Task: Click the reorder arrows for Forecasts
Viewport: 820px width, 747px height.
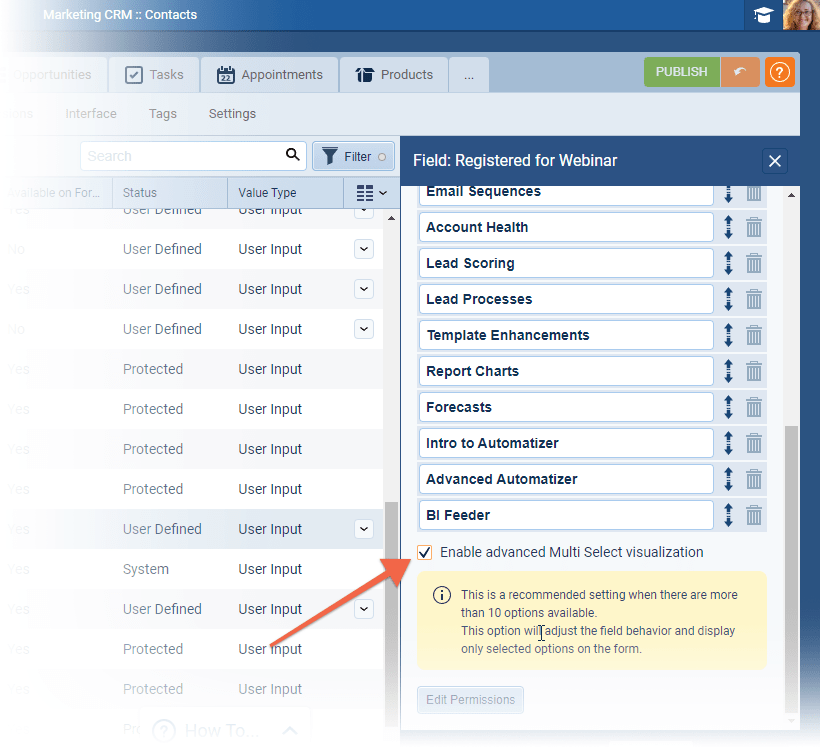Action: pyautogui.click(x=728, y=407)
